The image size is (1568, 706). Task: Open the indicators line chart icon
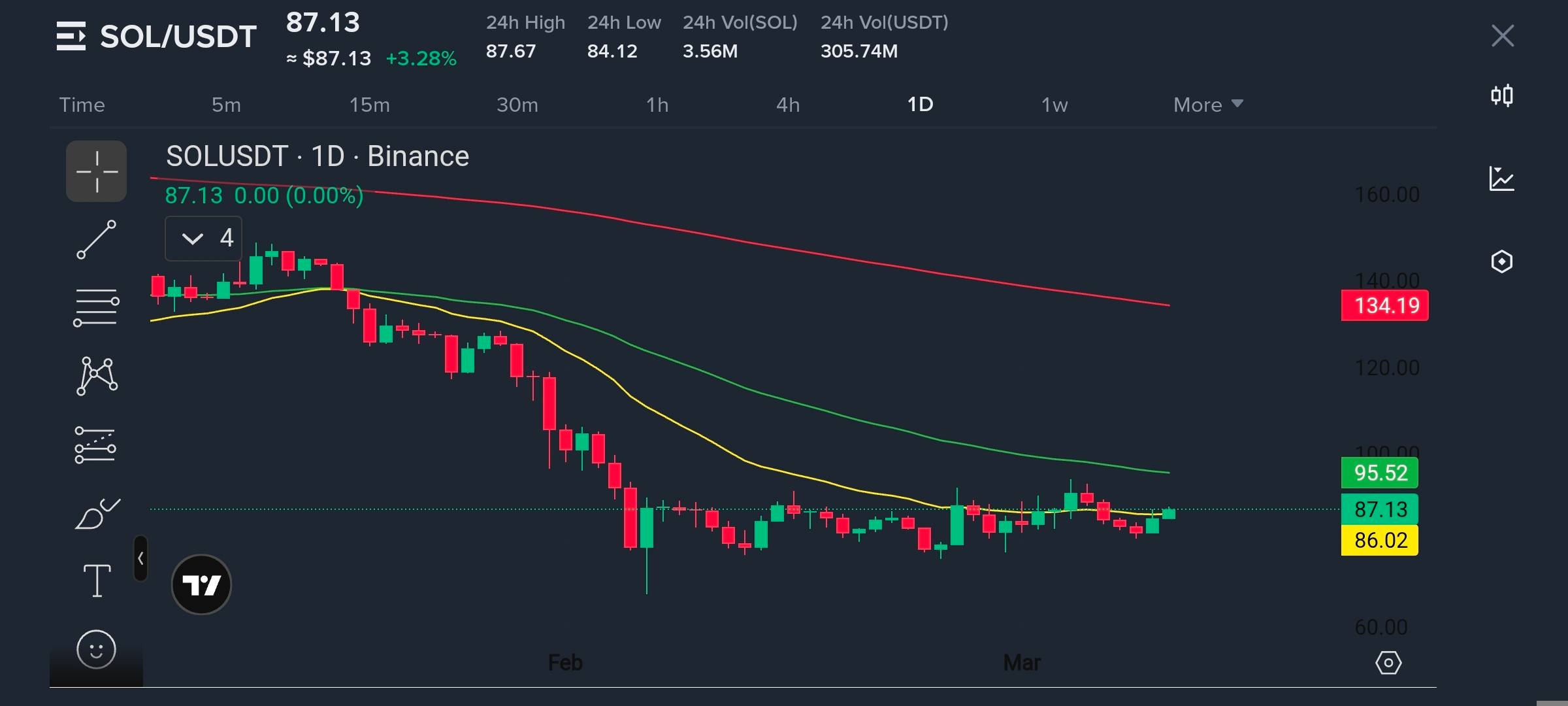tap(1501, 178)
